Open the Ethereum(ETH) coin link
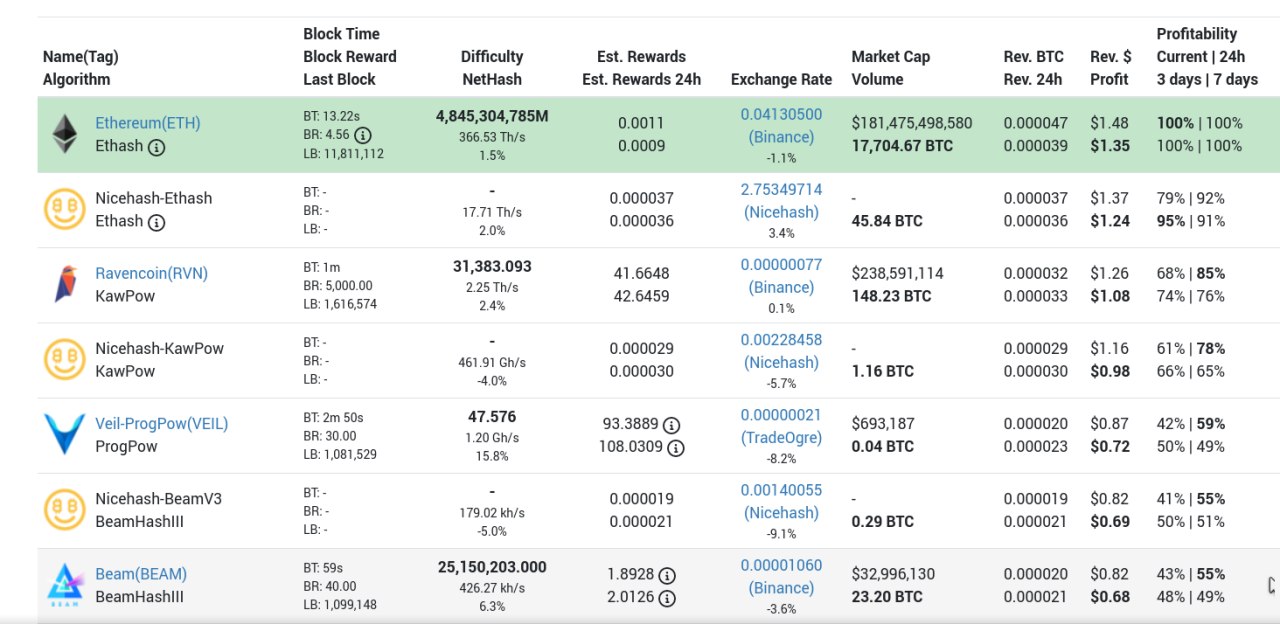The height and width of the screenshot is (624, 1280). tap(148, 123)
